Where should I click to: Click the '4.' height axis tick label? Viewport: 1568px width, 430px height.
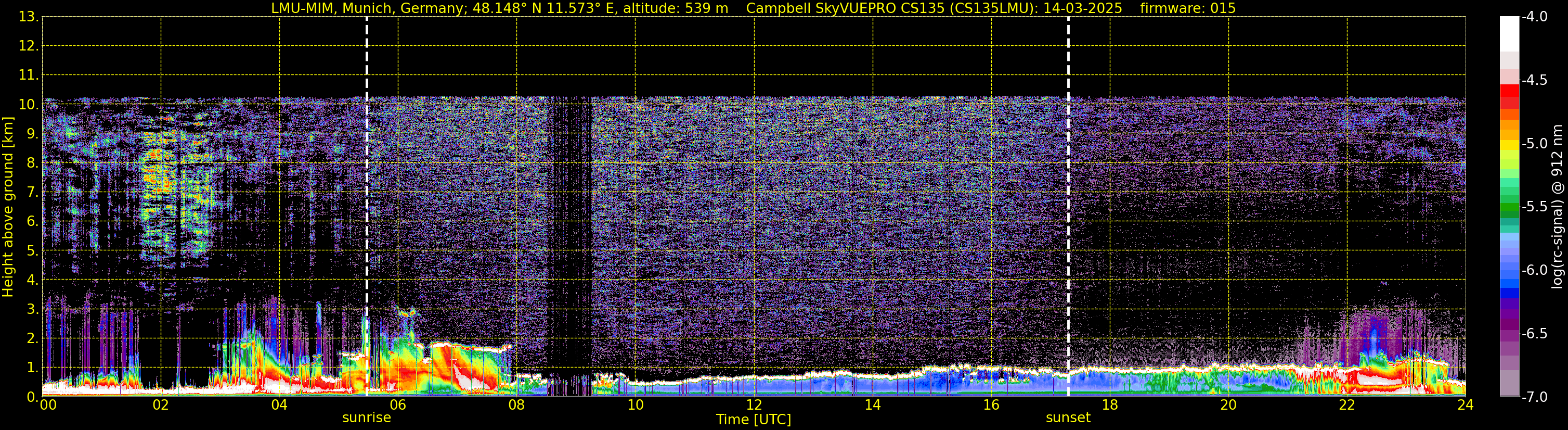coord(32,280)
